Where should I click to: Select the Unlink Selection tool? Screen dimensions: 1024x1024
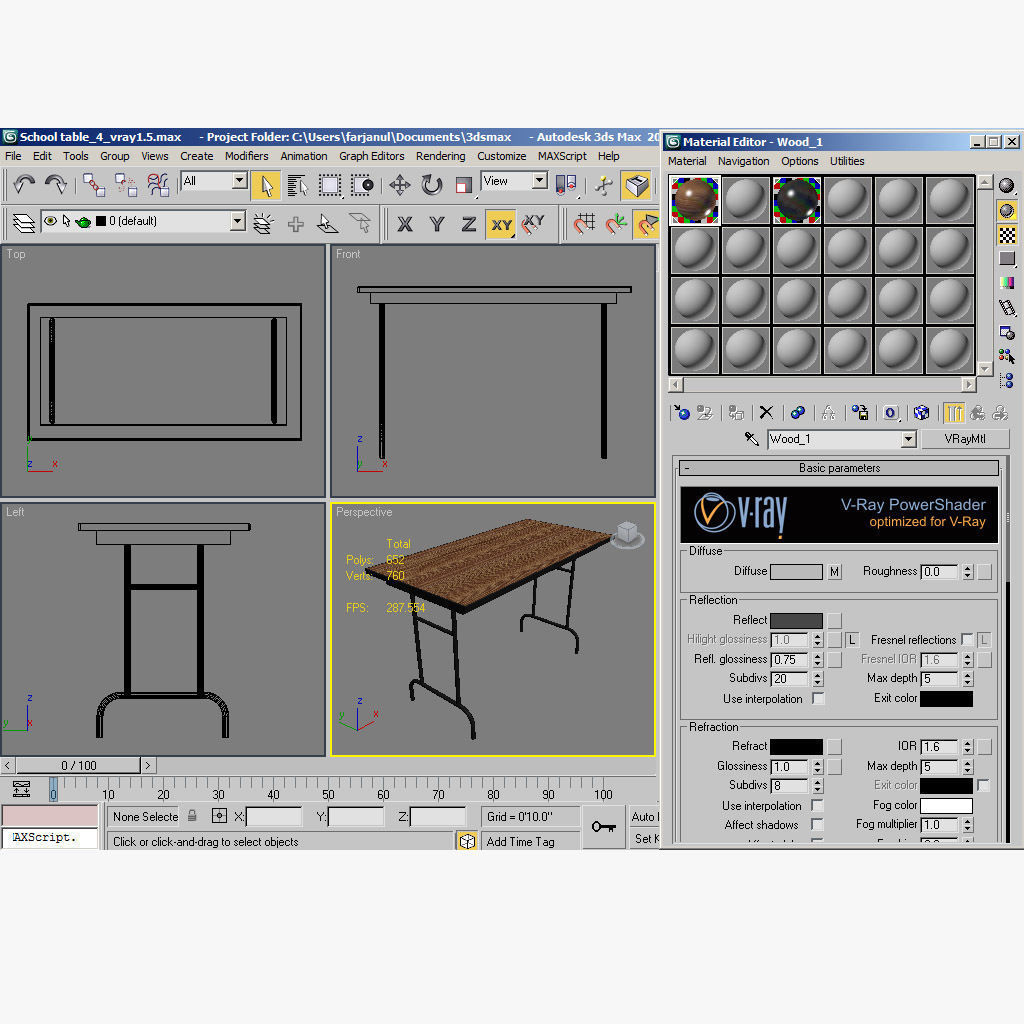click(126, 185)
